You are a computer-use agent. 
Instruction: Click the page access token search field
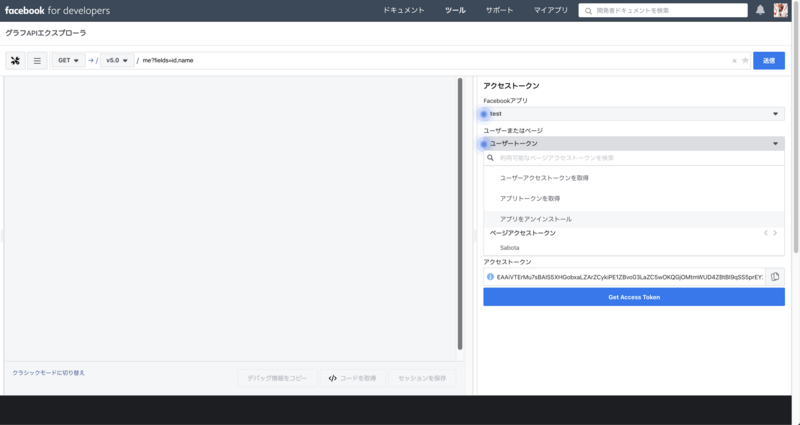pos(634,158)
